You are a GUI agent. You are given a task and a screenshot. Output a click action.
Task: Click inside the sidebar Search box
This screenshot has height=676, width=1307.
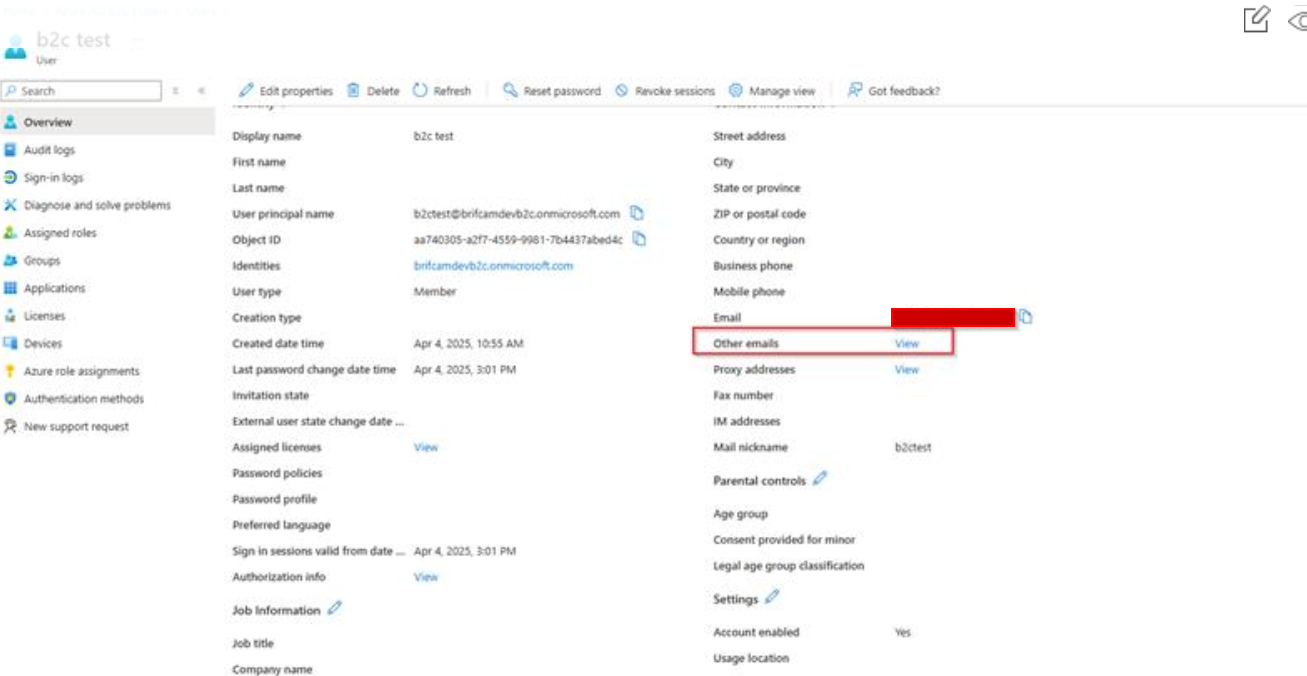click(x=81, y=91)
